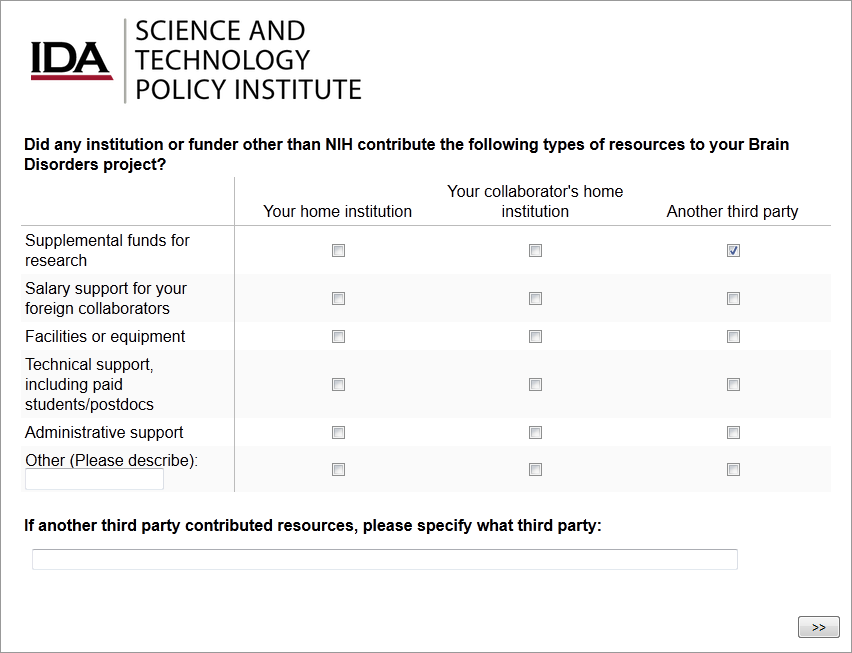Check Salary support for collaborator's home institution
The height and width of the screenshot is (653, 852).
pyautogui.click(x=535, y=299)
